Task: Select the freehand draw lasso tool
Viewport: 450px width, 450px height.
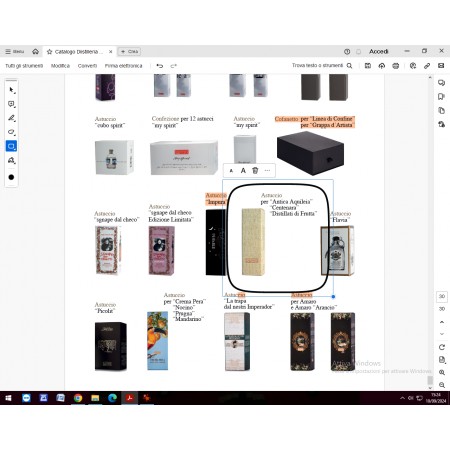Action: (12, 132)
